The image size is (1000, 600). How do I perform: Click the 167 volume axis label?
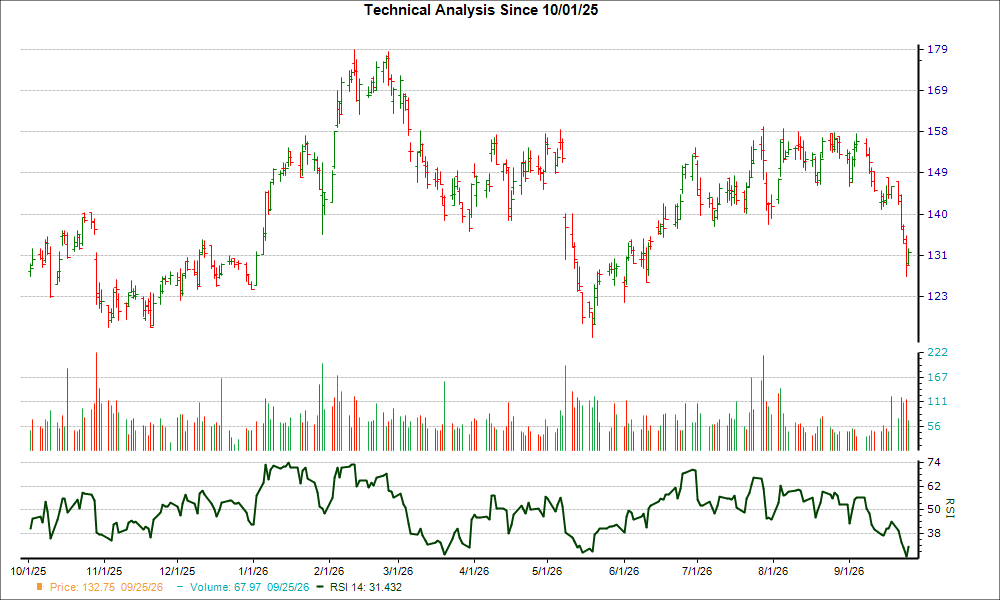(937, 377)
